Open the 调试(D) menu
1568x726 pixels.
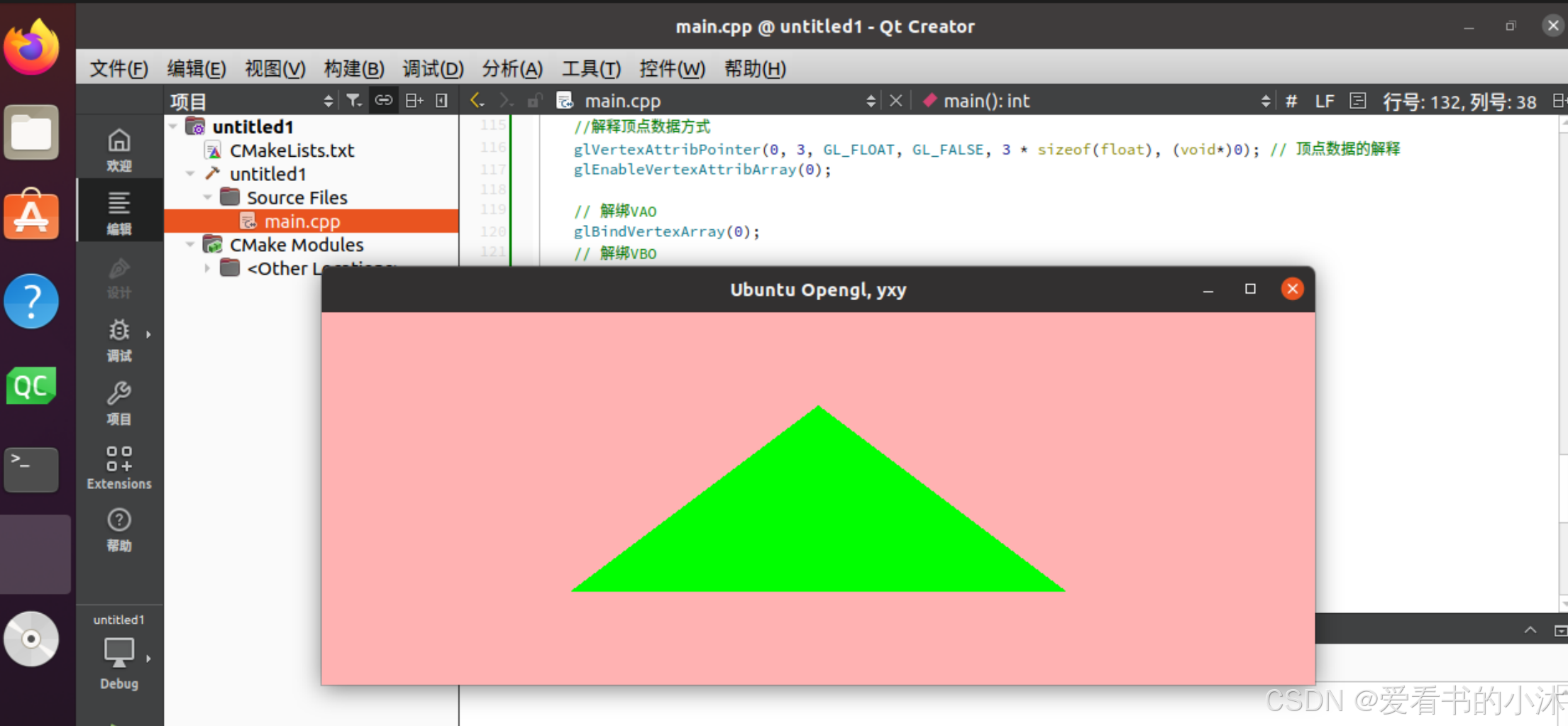tap(433, 69)
